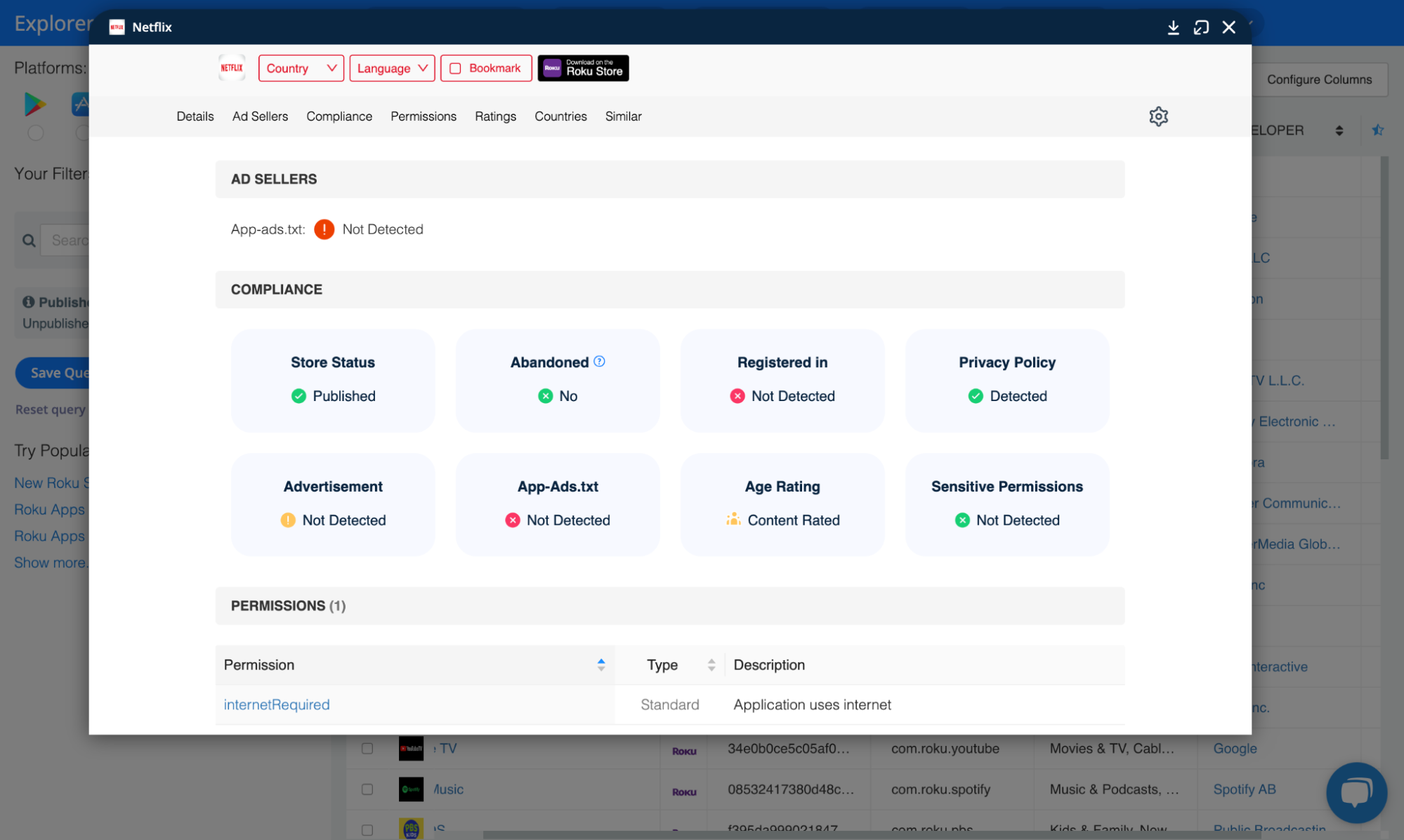
Task: Open the chat support bubble
Action: coord(1356,792)
